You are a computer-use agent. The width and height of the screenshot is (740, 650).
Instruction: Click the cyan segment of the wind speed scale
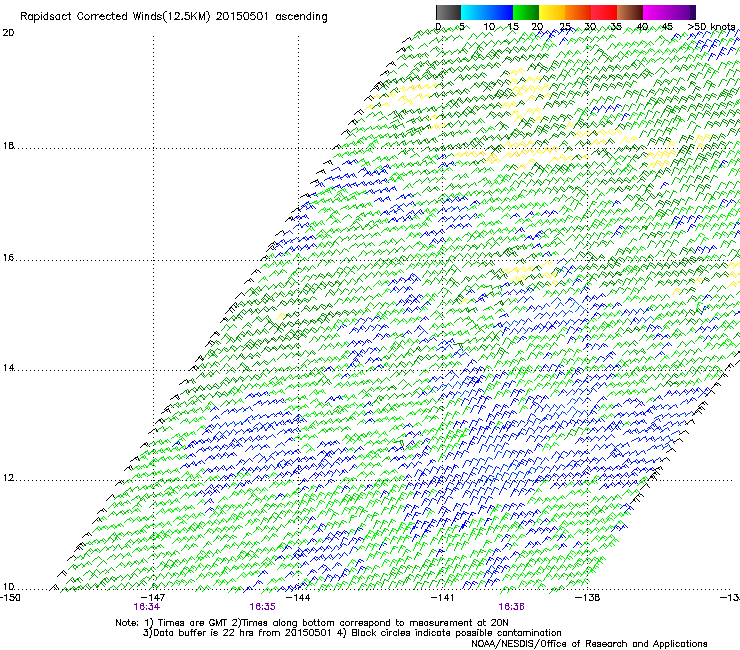coord(474,12)
